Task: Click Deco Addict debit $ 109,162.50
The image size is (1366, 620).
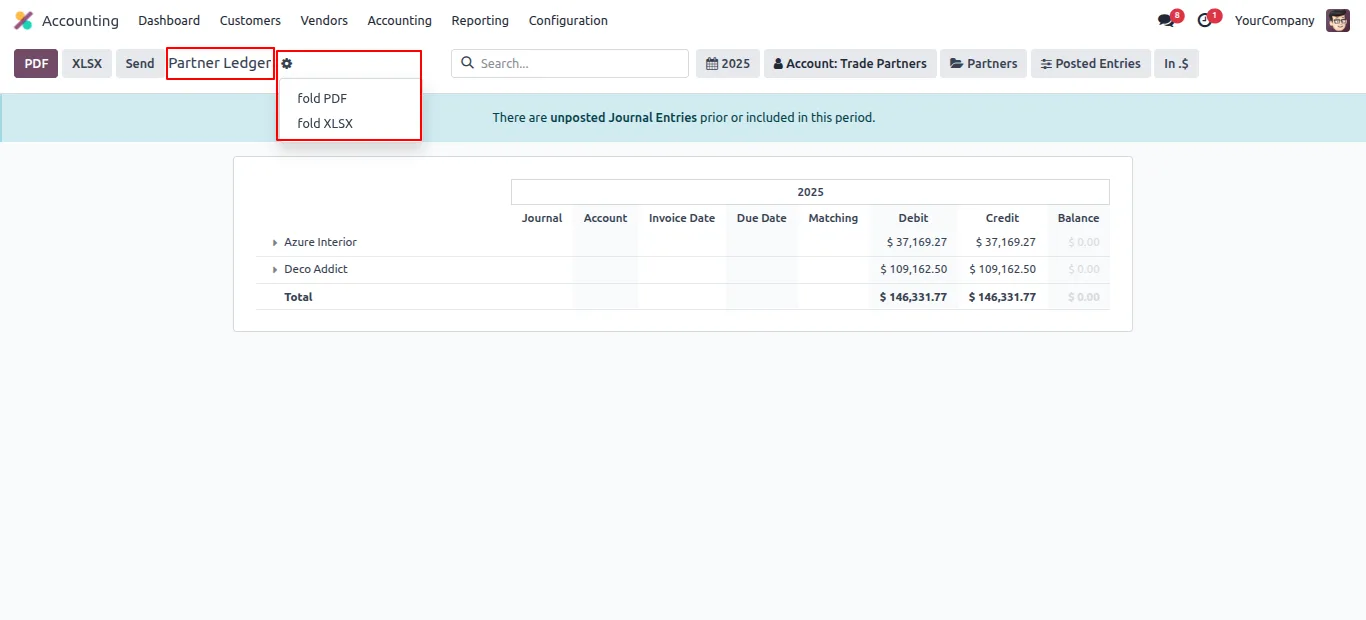Action: 914,270
